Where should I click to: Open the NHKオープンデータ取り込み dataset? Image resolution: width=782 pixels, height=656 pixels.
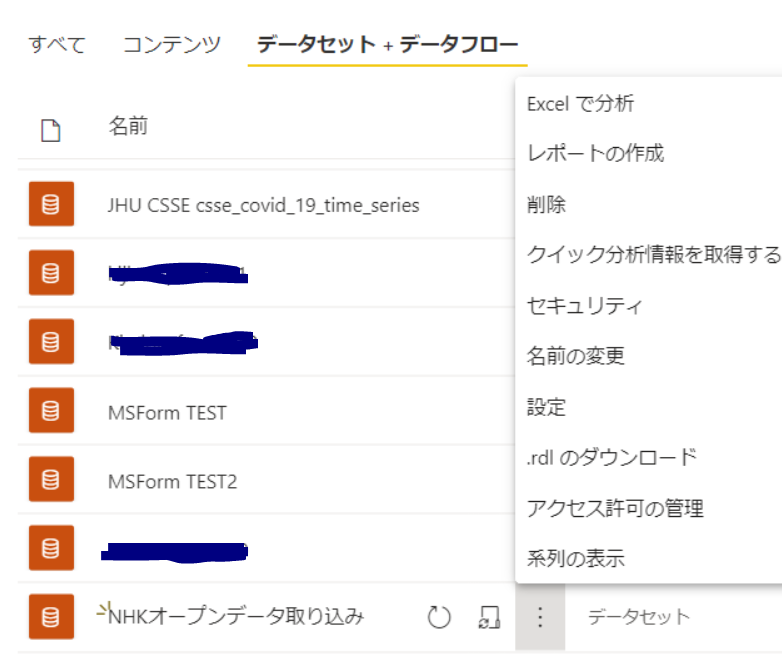tap(236, 617)
